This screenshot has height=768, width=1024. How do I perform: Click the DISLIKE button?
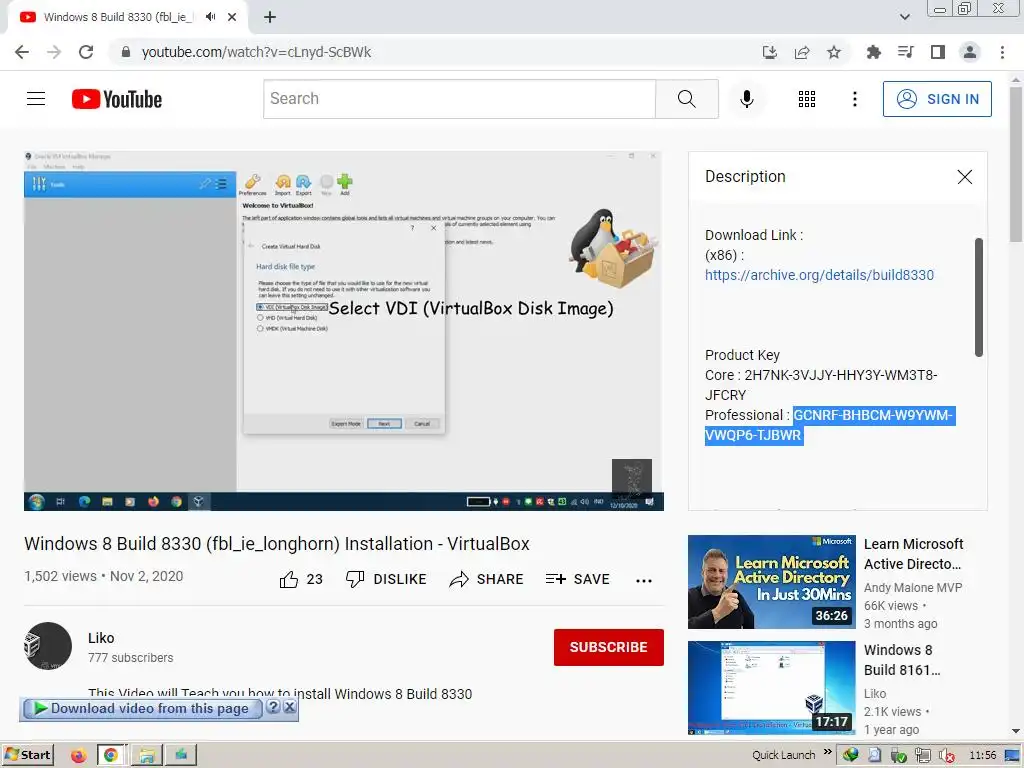[386, 579]
